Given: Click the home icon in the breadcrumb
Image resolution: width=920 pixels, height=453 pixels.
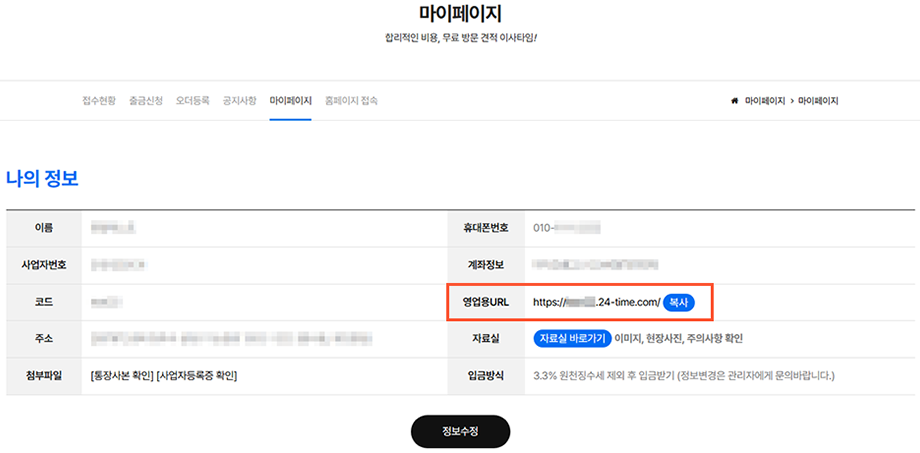Looking at the screenshot, I should (735, 101).
